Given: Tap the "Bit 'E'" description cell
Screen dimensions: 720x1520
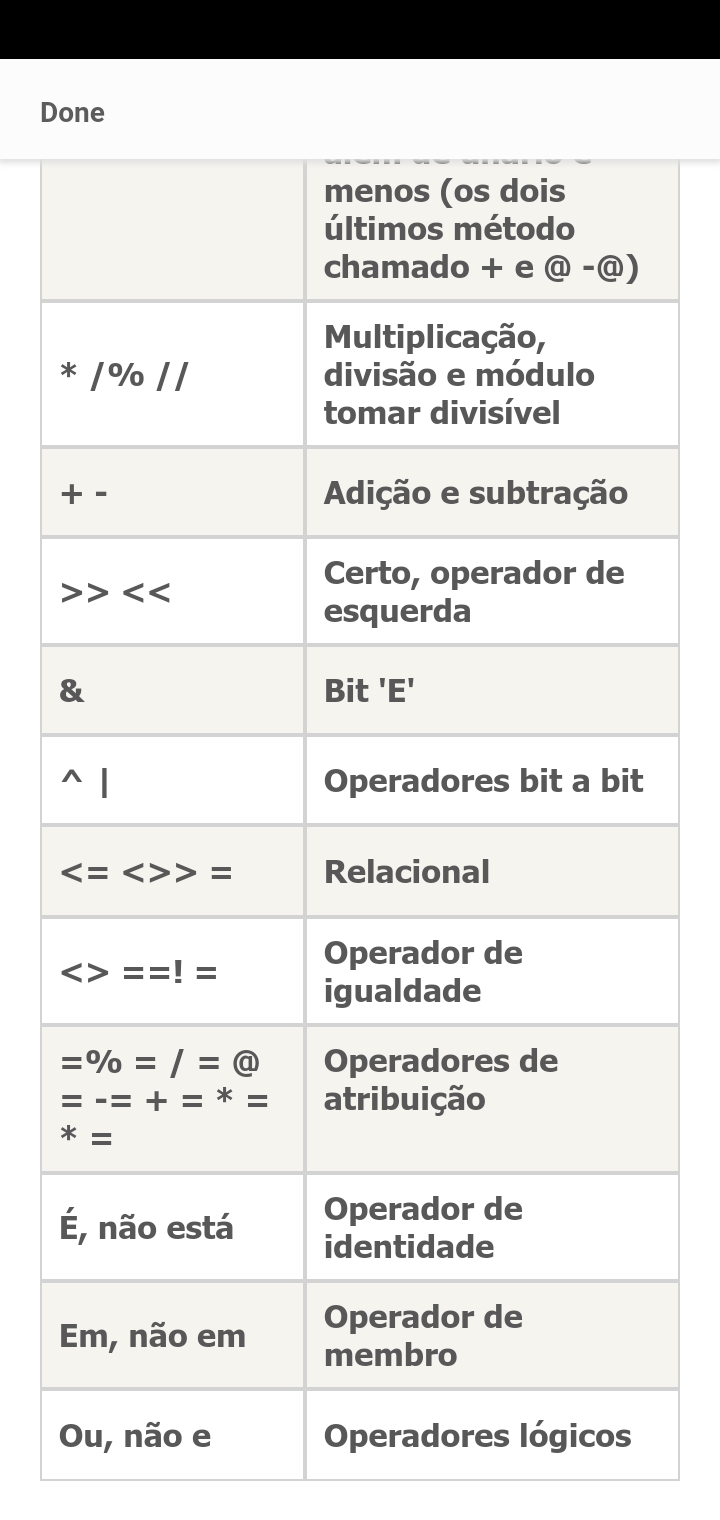Looking at the screenshot, I should click(x=369, y=691).
